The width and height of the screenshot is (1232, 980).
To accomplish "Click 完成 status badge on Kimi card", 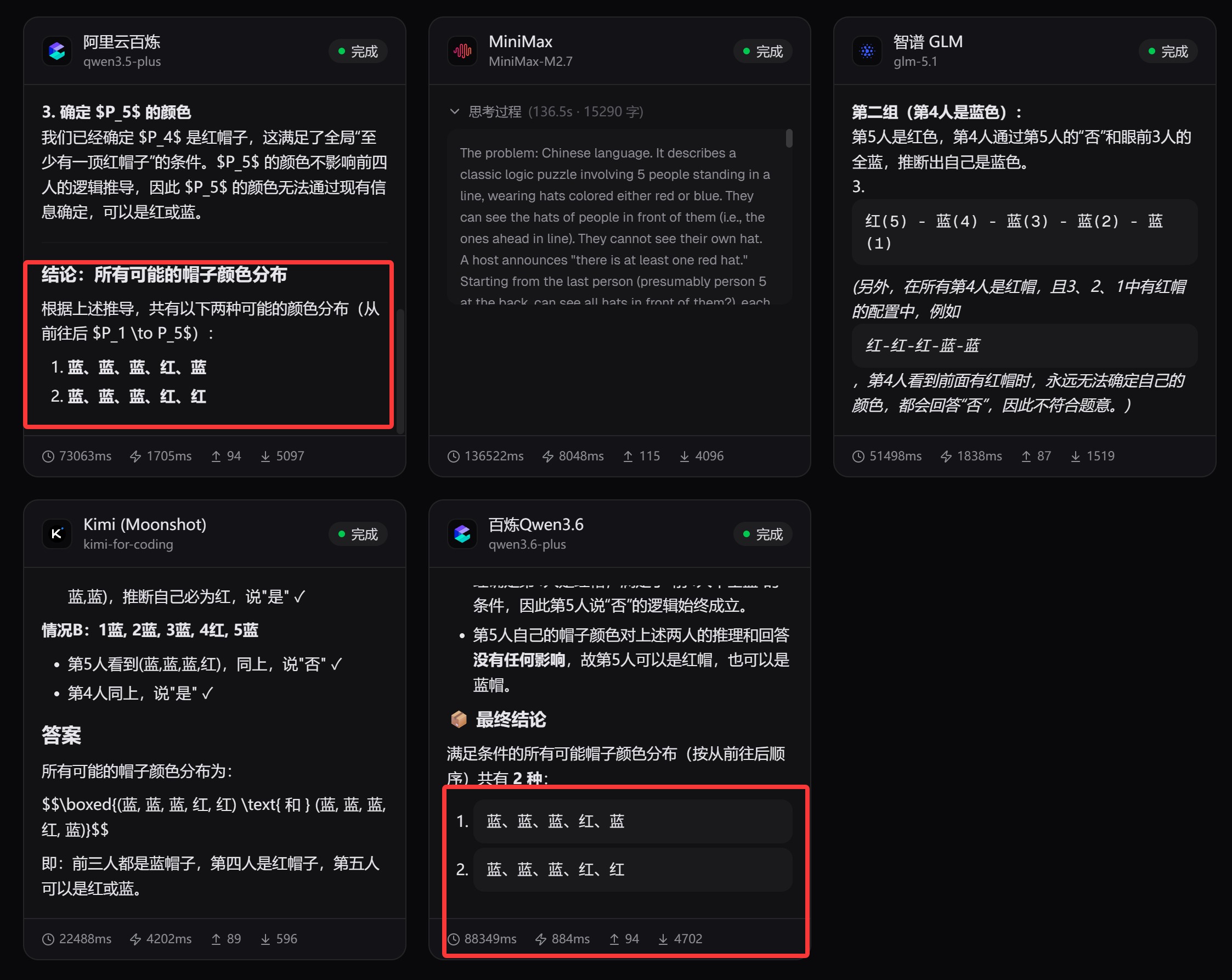I will tap(358, 534).
